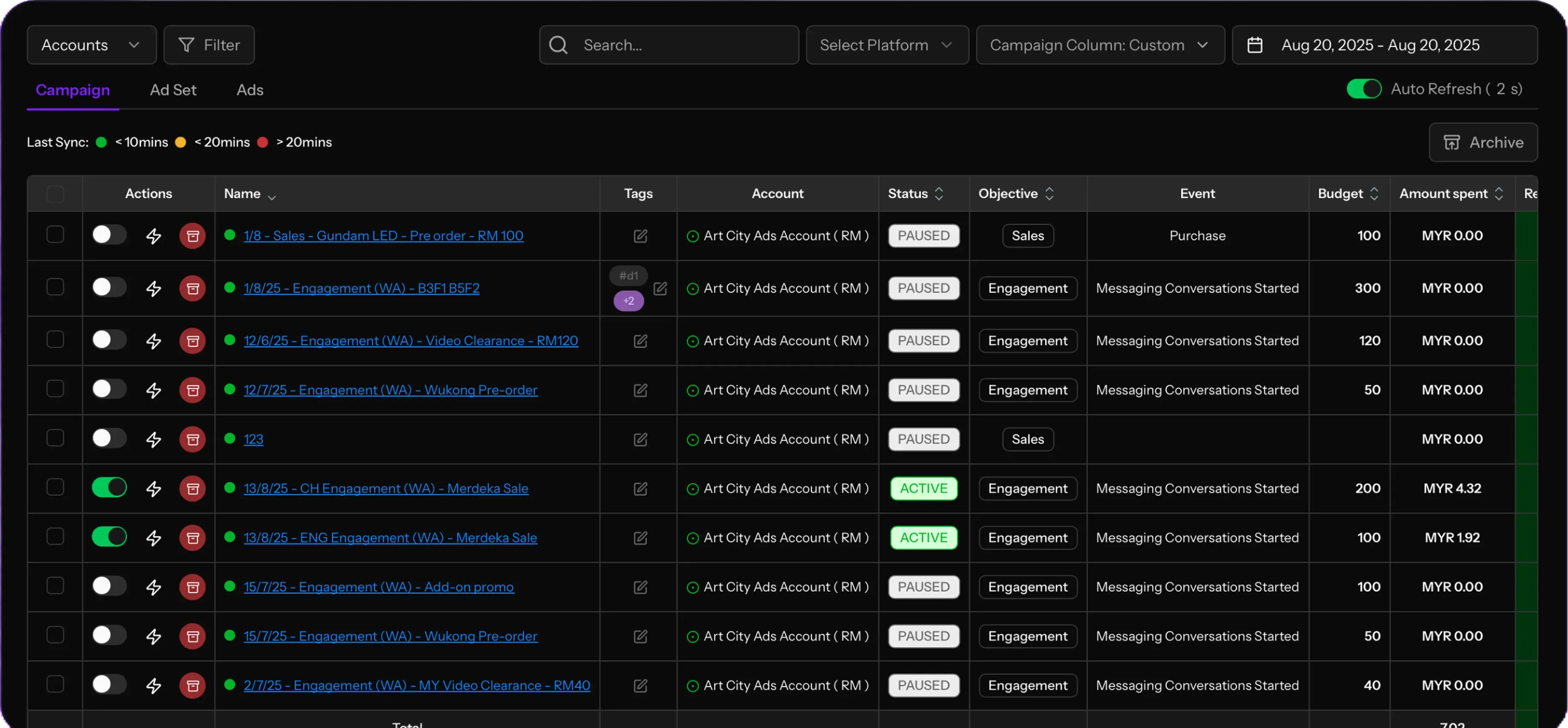Viewport: 1568px width, 728px height.
Task: Switch to the Ads tab
Action: (x=250, y=90)
